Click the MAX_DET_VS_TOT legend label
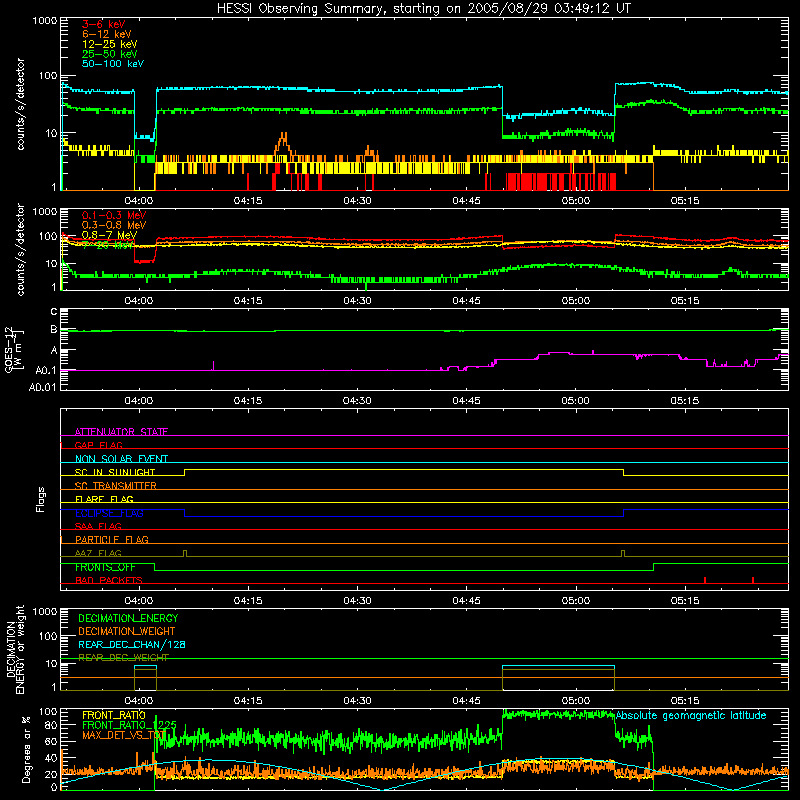 [x=123, y=735]
